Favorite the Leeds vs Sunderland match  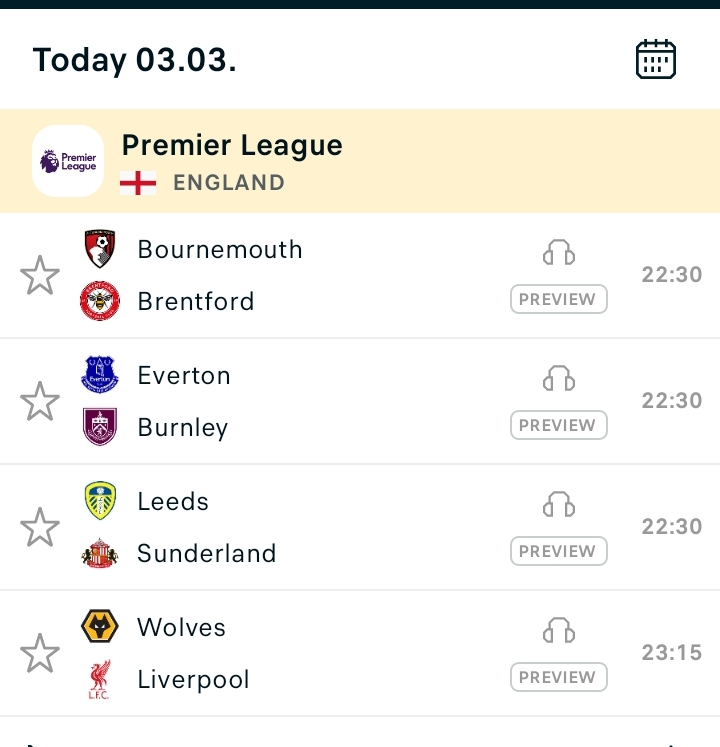point(40,527)
